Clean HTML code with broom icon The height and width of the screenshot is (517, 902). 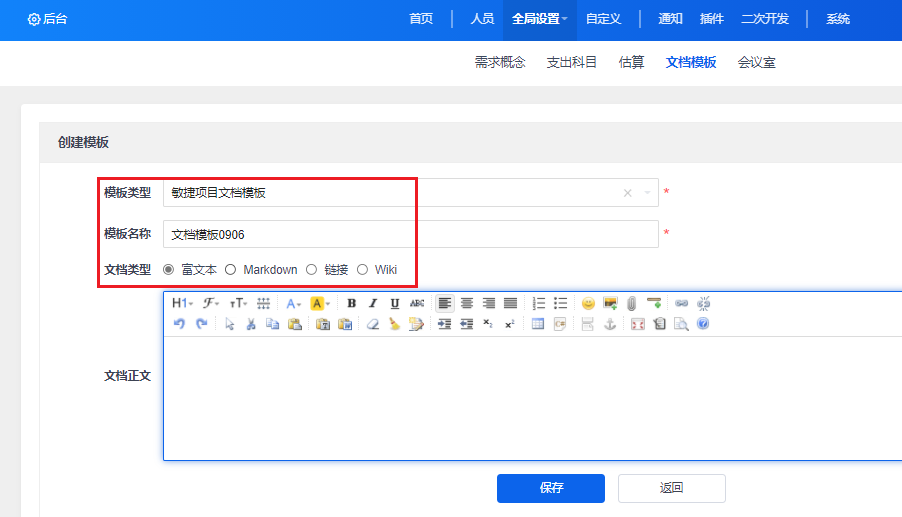pos(395,324)
